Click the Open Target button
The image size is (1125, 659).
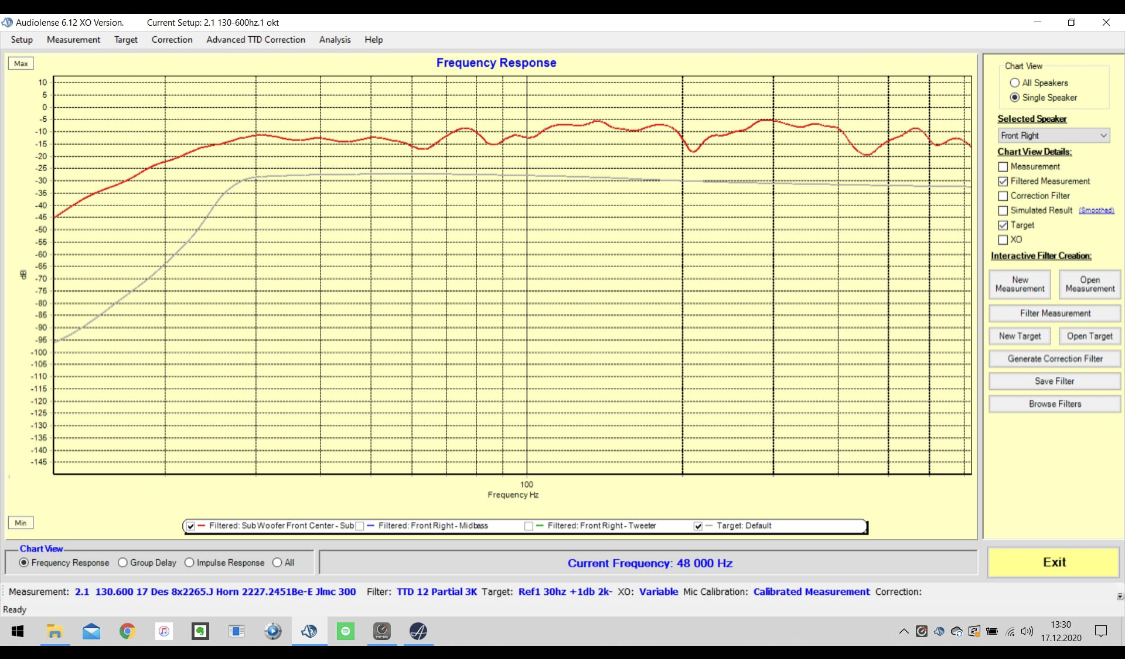pos(1089,336)
